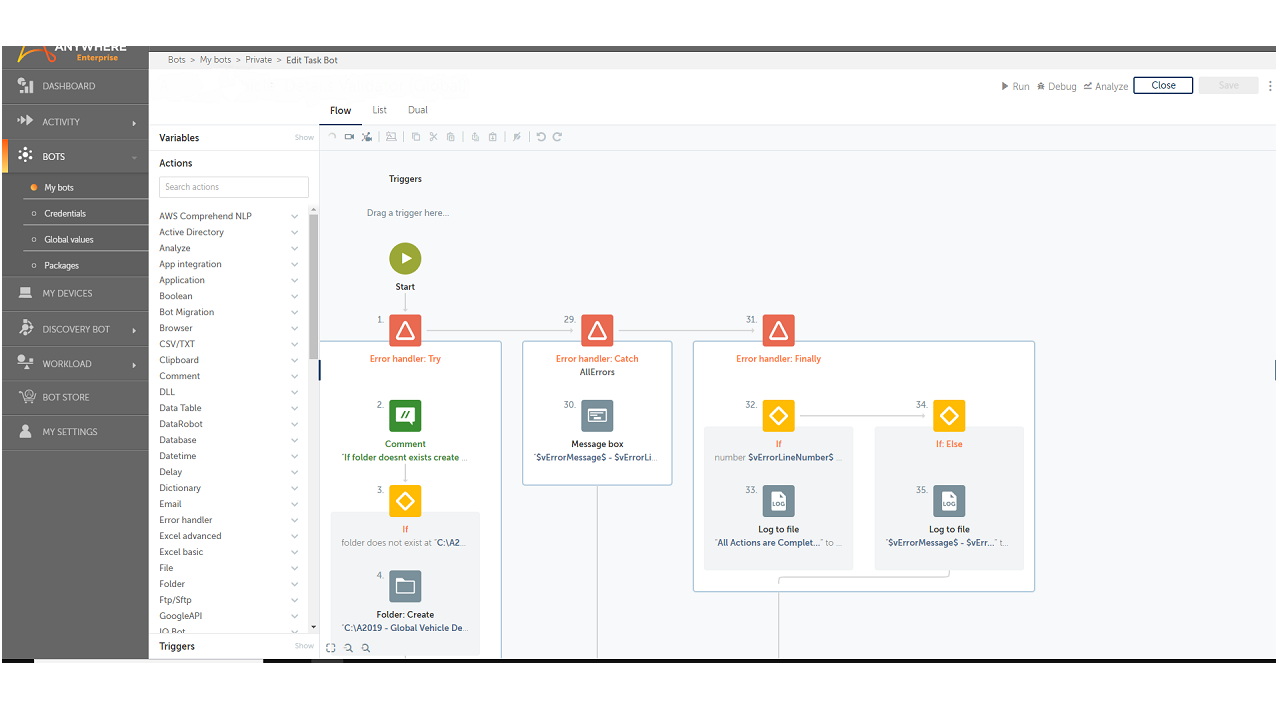
Task: Click the greyed-out Save button
Action: 1228,85
